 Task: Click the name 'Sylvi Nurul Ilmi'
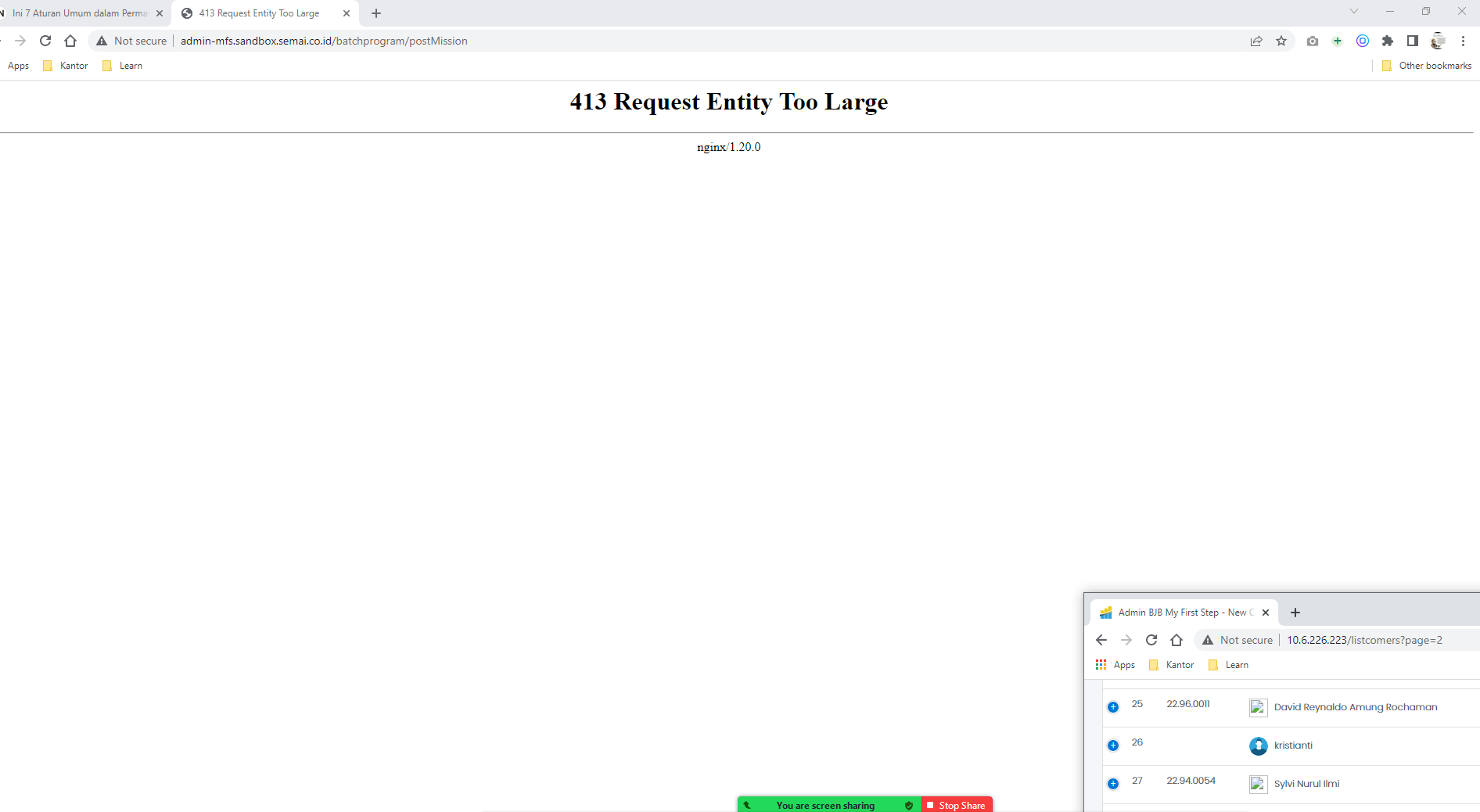[x=1306, y=784]
